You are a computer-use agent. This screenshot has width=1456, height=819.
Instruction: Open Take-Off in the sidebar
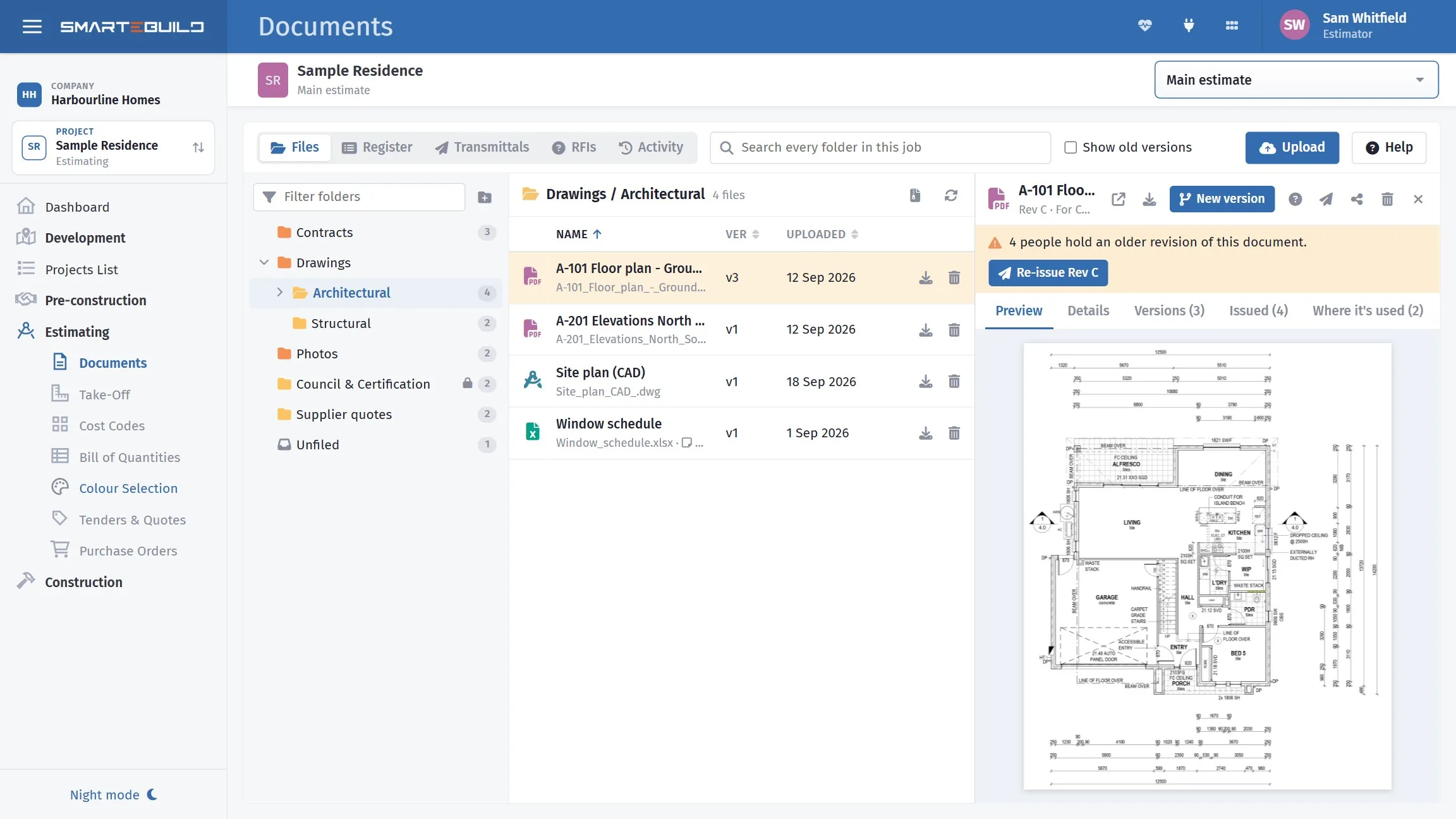pos(104,394)
